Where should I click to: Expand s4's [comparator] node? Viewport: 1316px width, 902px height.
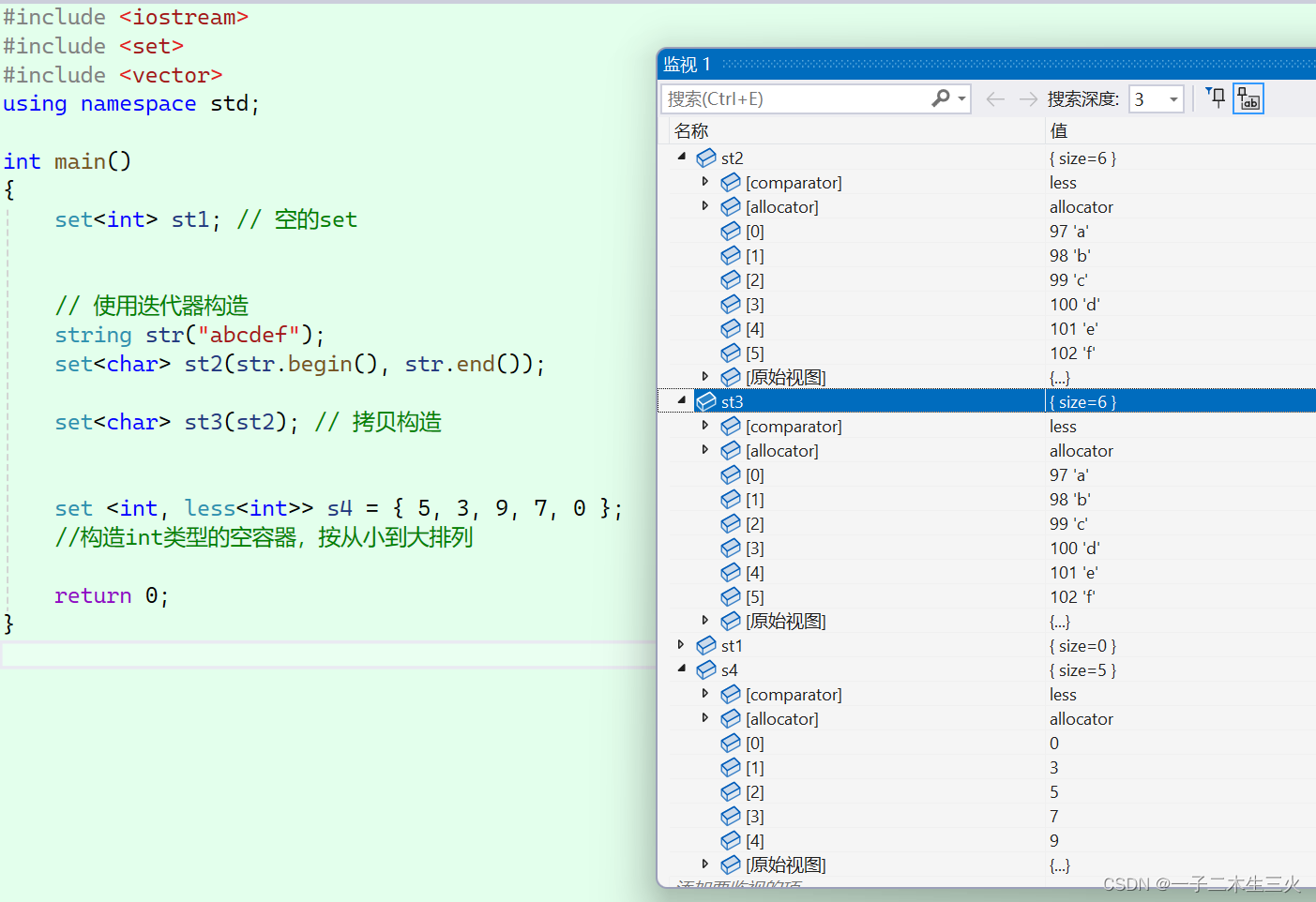(705, 694)
